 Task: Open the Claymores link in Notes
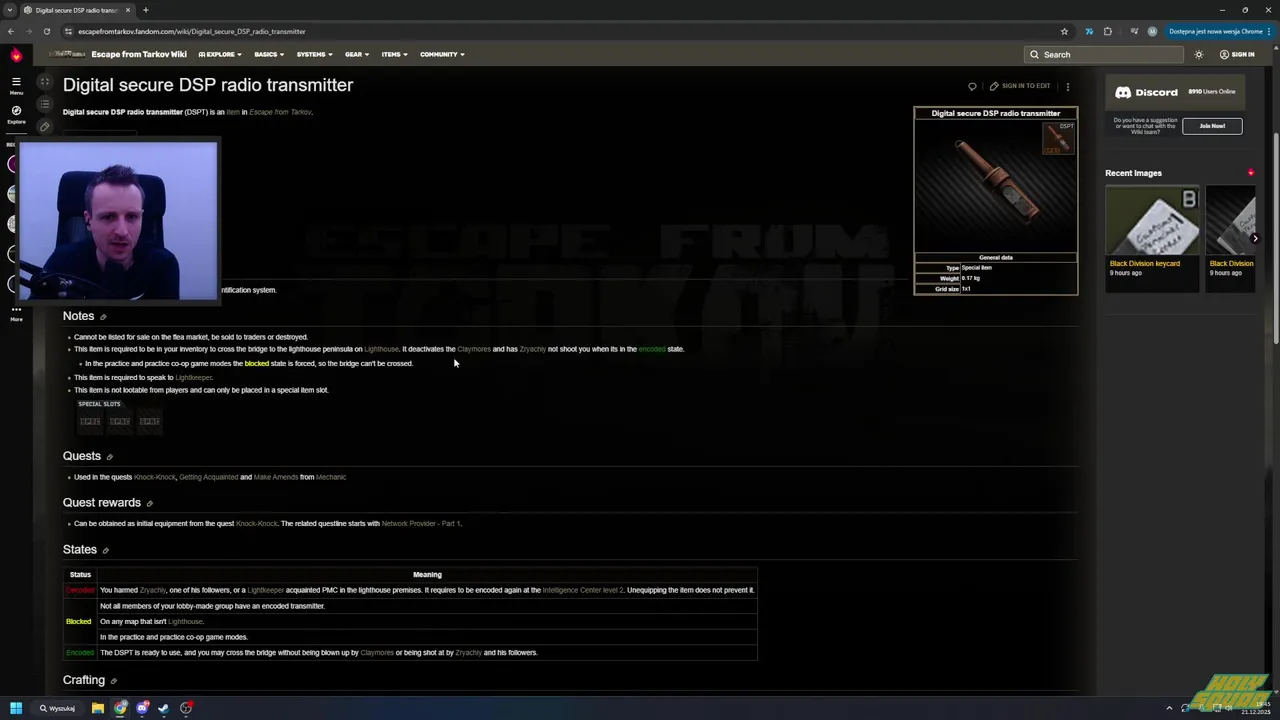coord(474,349)
